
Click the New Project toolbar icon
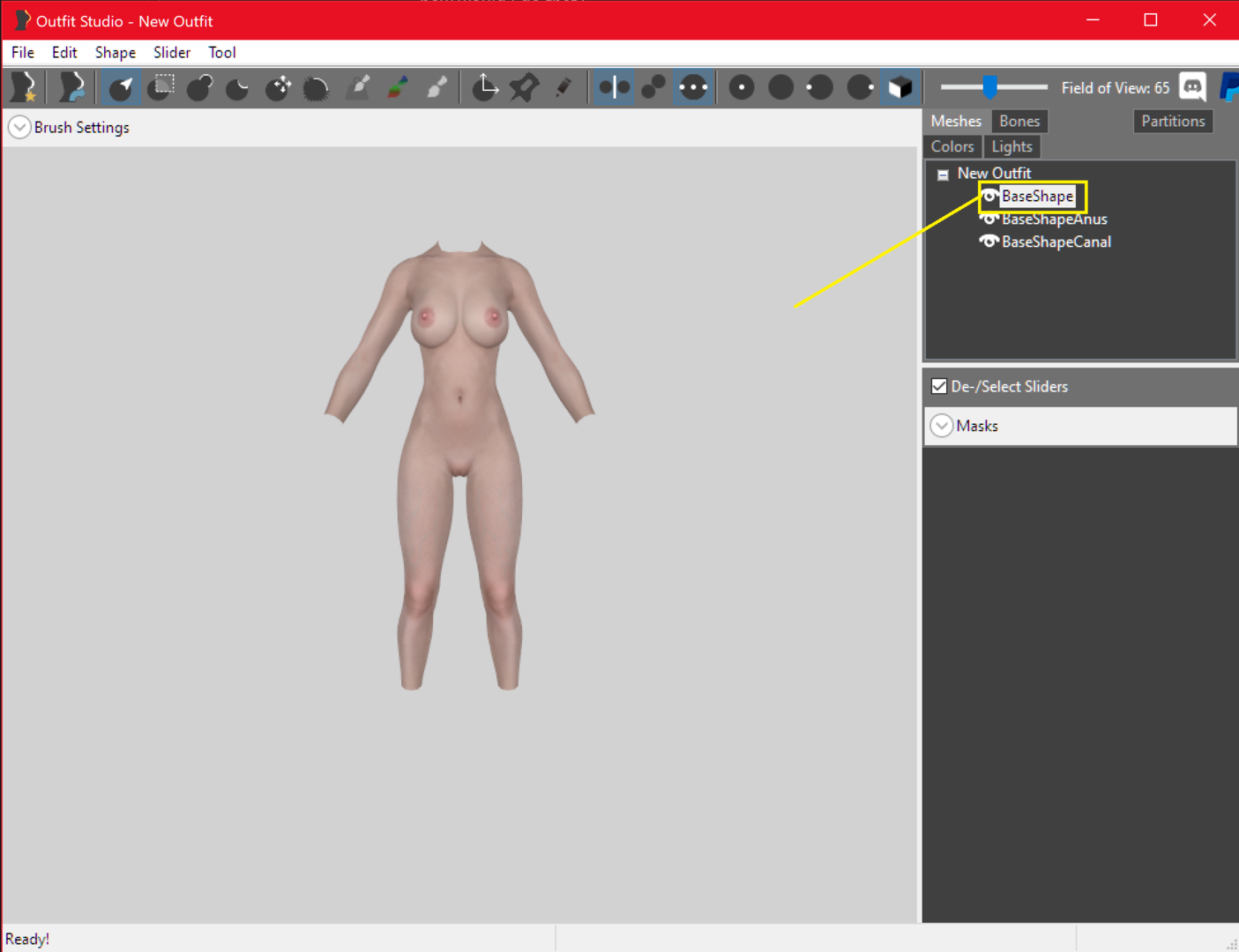pos(24,87)
